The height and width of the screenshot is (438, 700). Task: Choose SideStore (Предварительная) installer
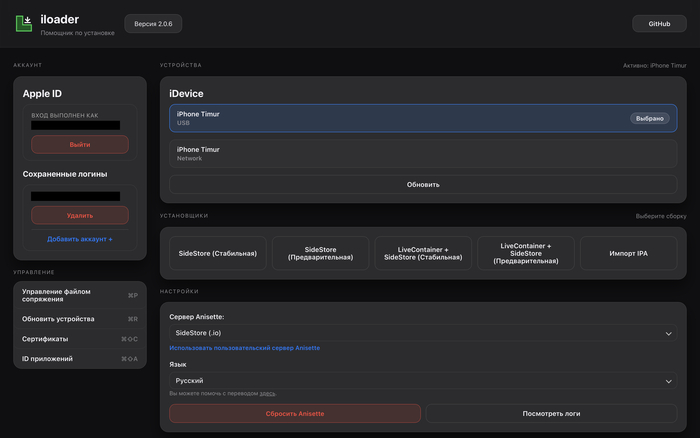pos(319,253)
